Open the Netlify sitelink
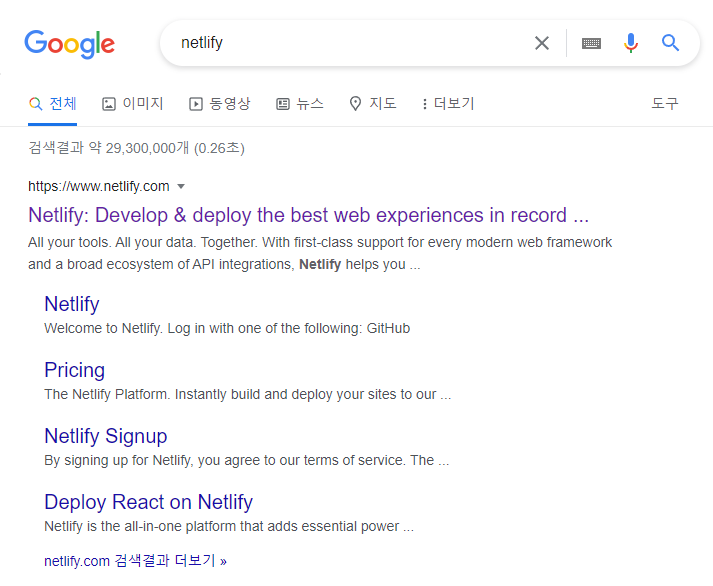Image resolution: width=713 pixels, height=586 pixels. pyautogui.click(x=72, y=304)
